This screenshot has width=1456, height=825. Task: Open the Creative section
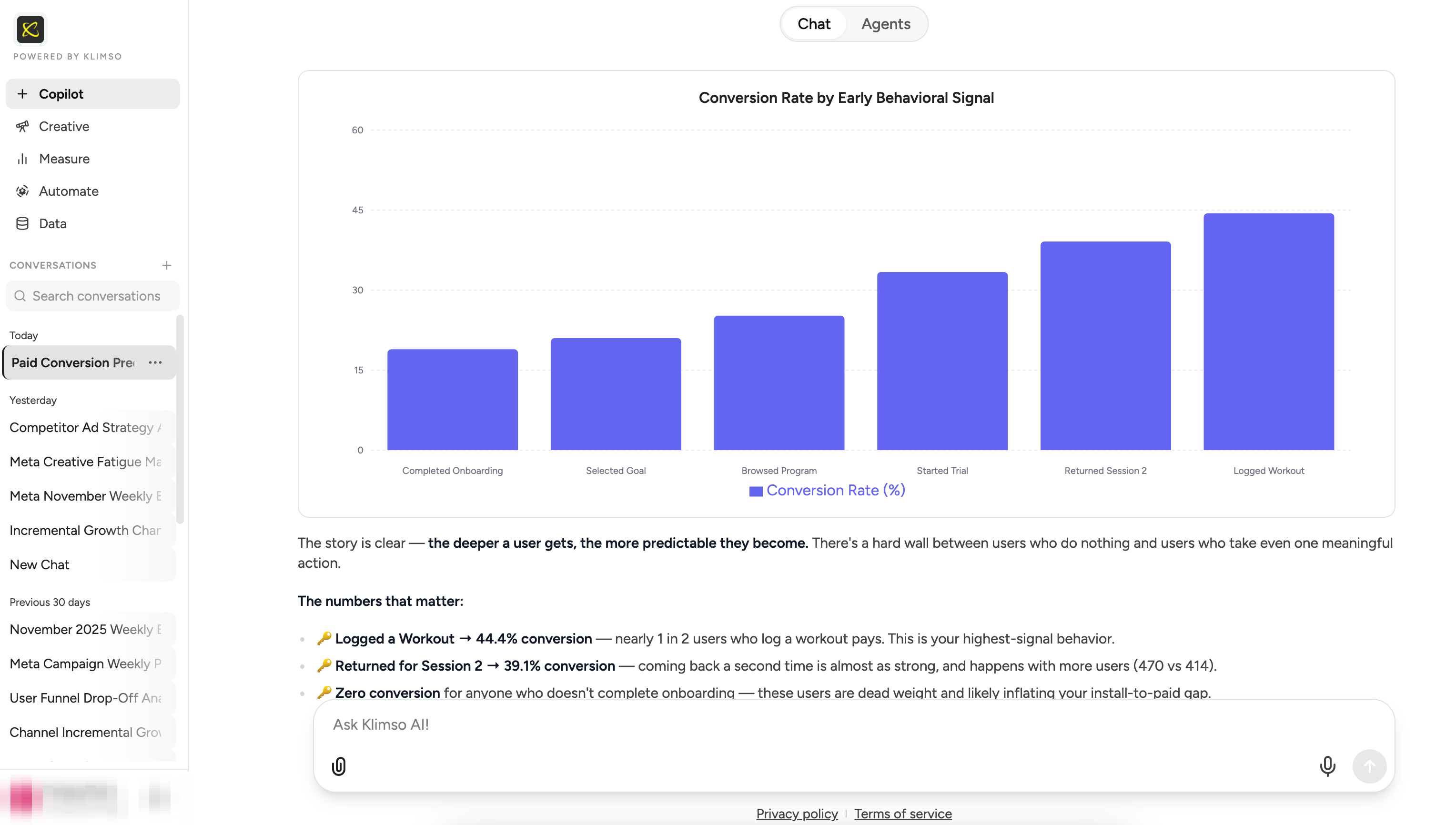tap(92, 126)
